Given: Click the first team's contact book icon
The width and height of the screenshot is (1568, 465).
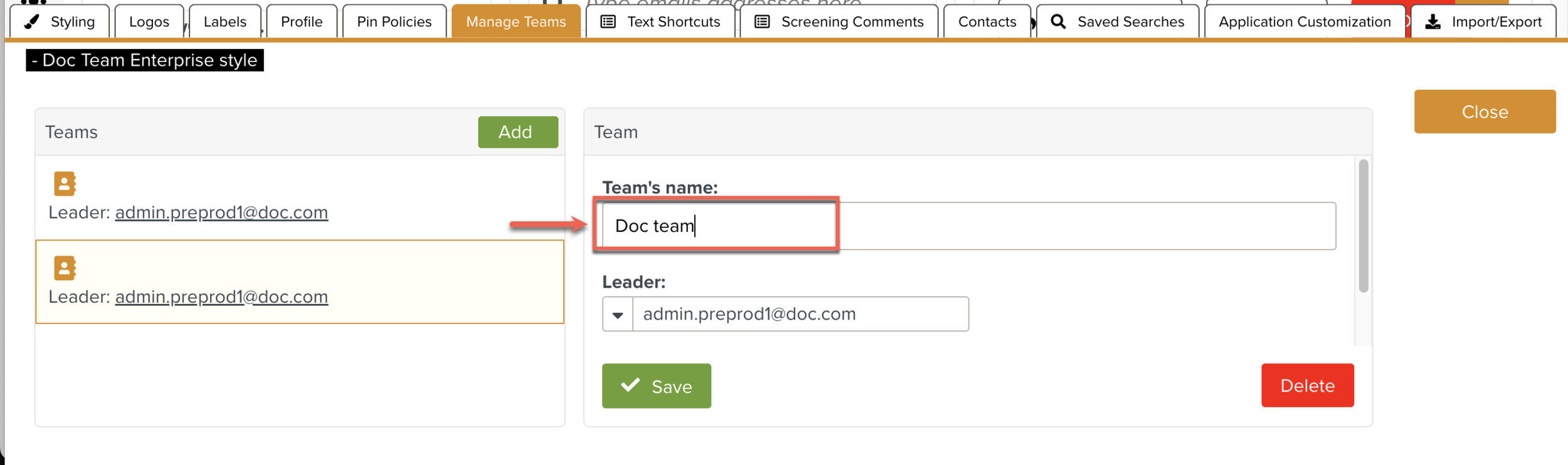Looking at the screenshot, I should (x=65, y=184).
